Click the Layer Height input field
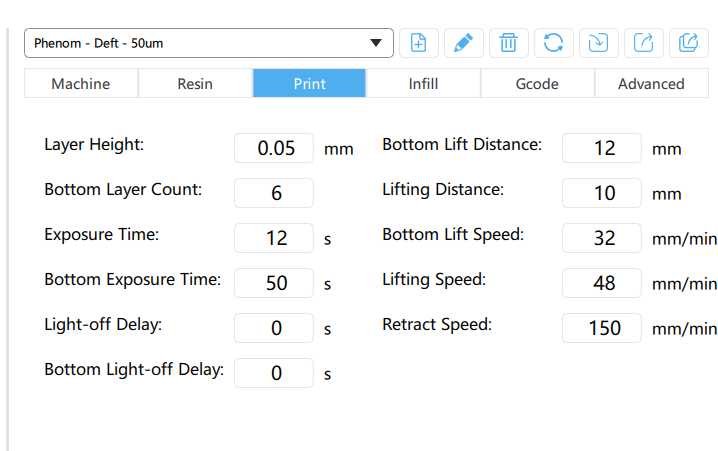 tap(274, 148)
